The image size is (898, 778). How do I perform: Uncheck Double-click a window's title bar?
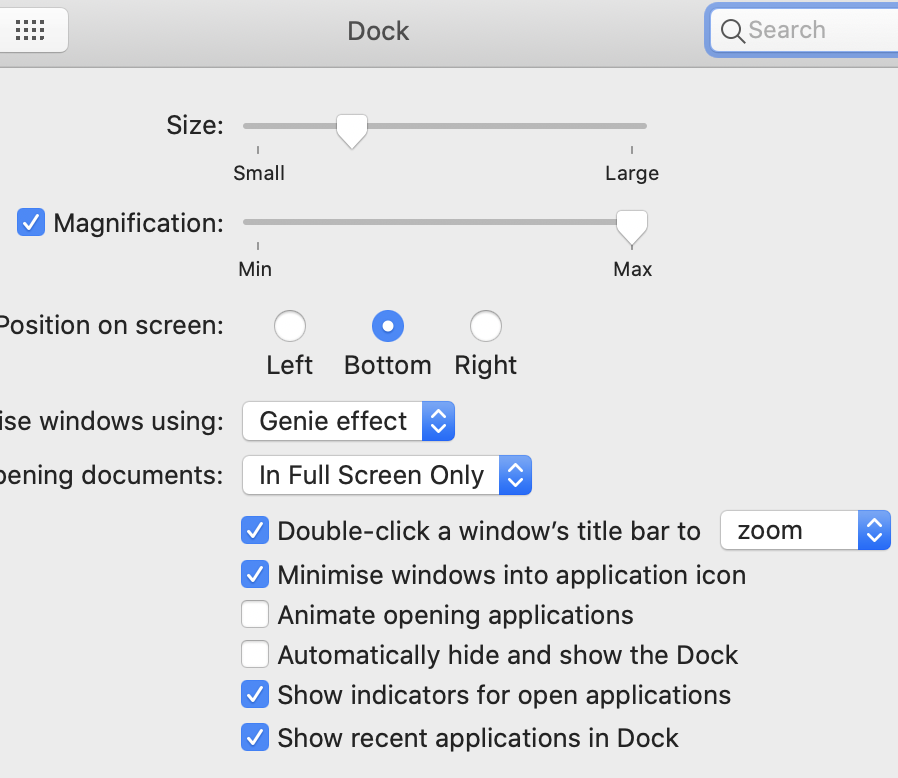(x=256, y=530)
